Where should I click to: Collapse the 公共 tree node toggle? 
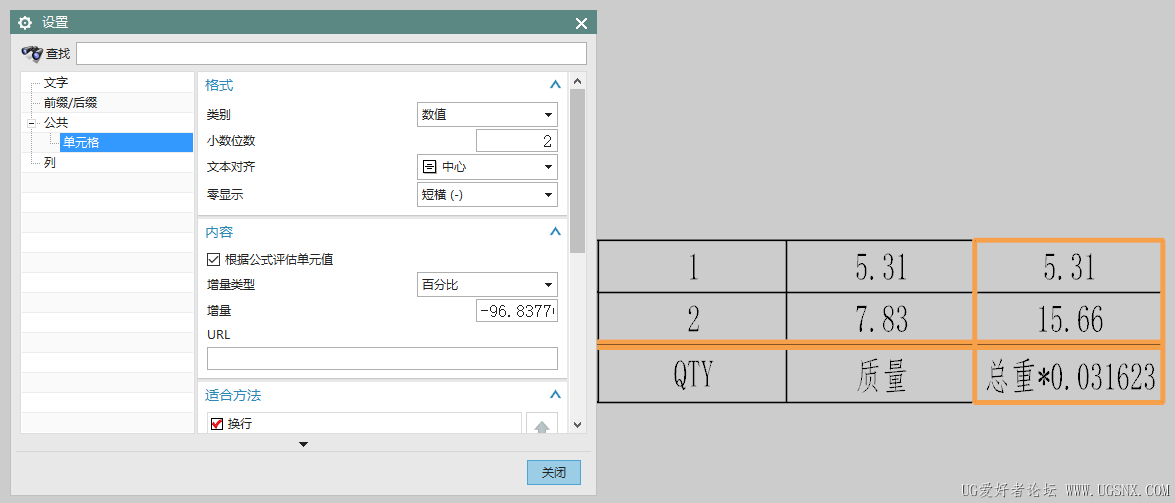click(x=31, y=123)
